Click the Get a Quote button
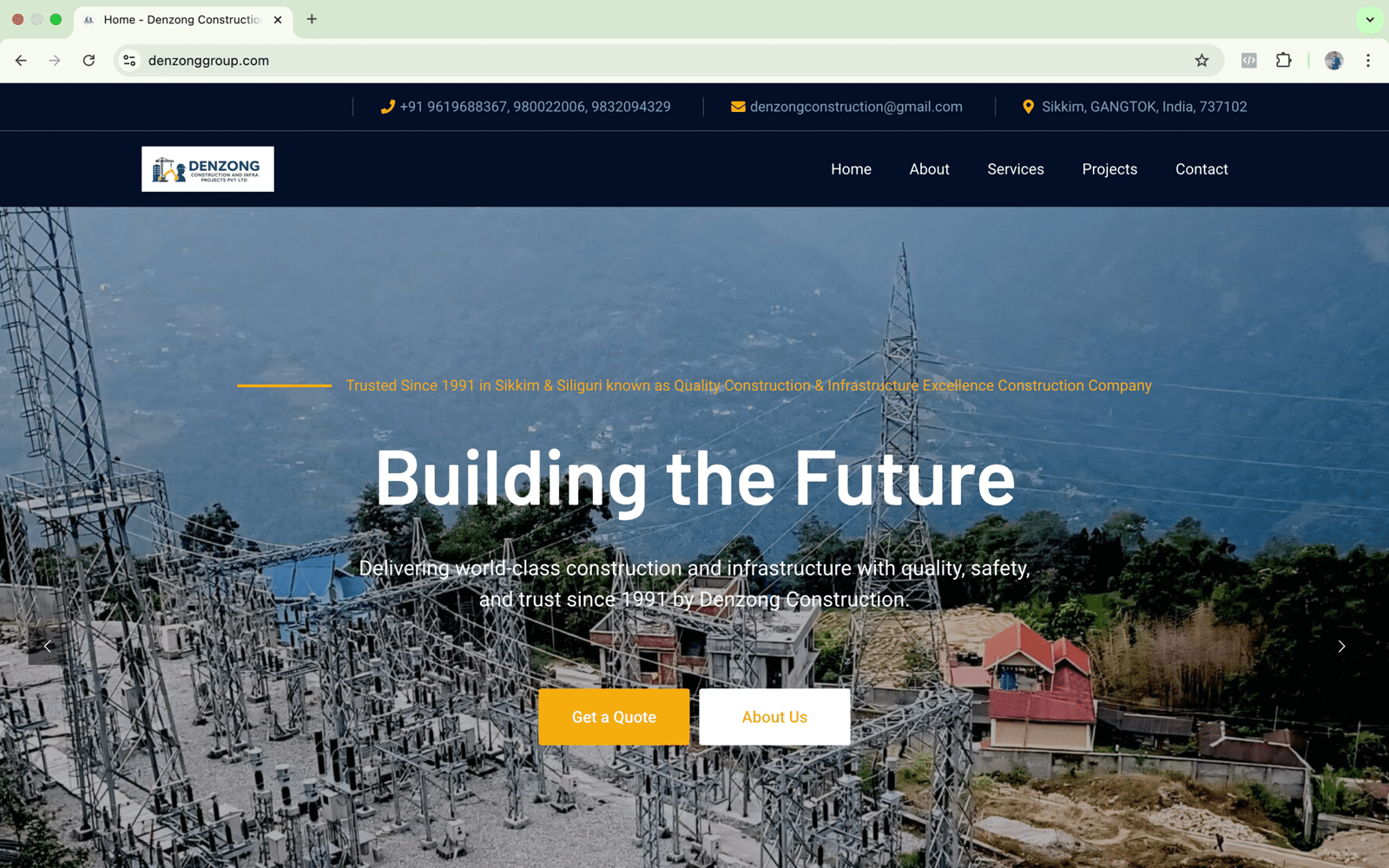1389x868 pixels. (614, 717)
